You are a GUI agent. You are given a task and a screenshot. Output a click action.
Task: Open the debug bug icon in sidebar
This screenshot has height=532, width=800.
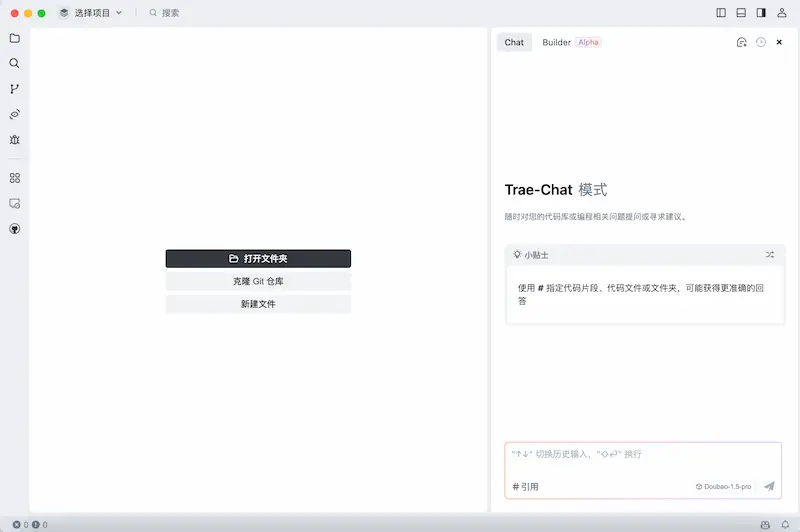point(15,140)
